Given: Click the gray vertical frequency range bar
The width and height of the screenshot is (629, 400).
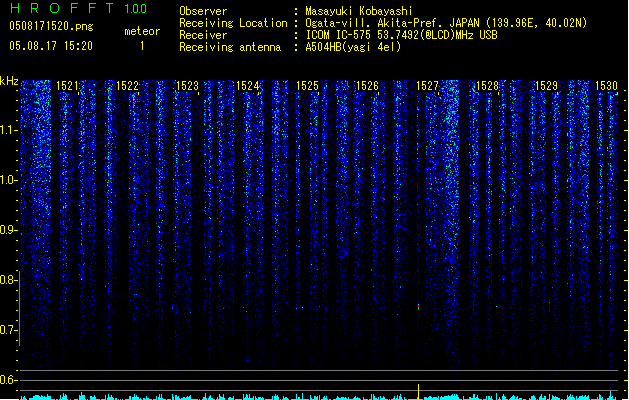Looking at the screenshot, I should 19,308.
